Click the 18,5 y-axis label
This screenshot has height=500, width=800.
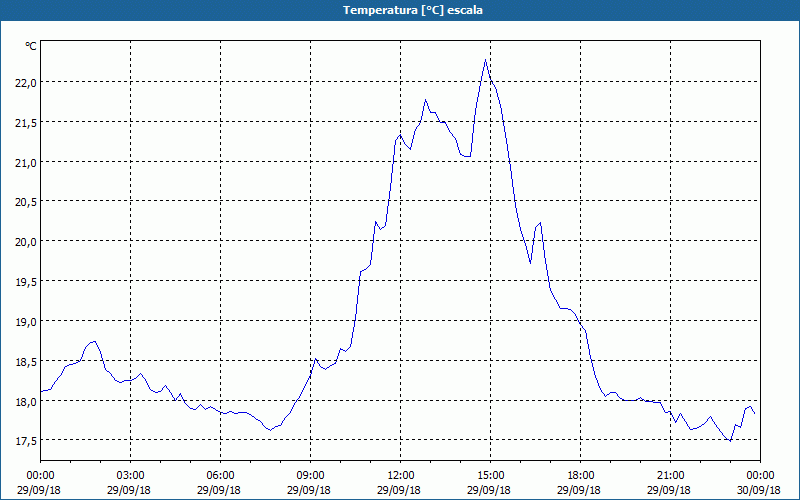[26, 362]
